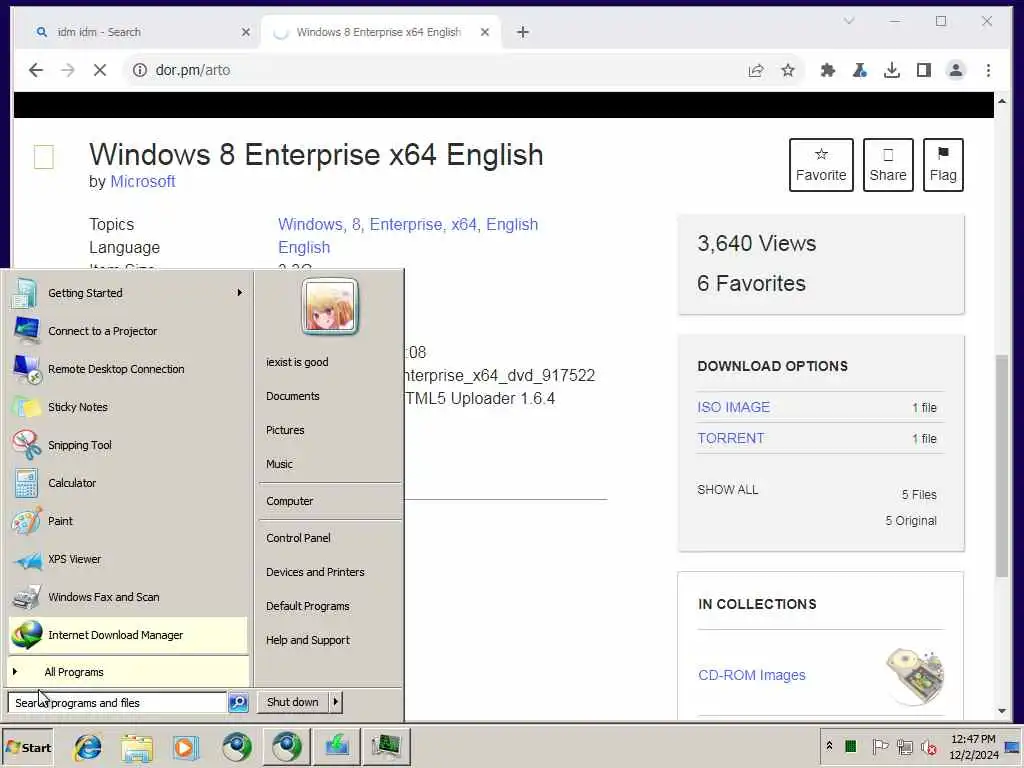1024x768 pixels.
Task: Click the Share button
Action: point(888,165)
